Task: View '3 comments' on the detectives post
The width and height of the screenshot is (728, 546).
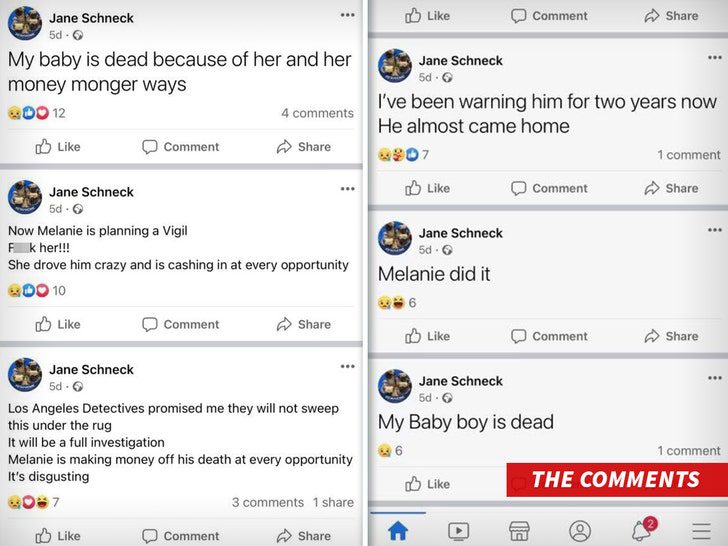Action: point(267,502)
